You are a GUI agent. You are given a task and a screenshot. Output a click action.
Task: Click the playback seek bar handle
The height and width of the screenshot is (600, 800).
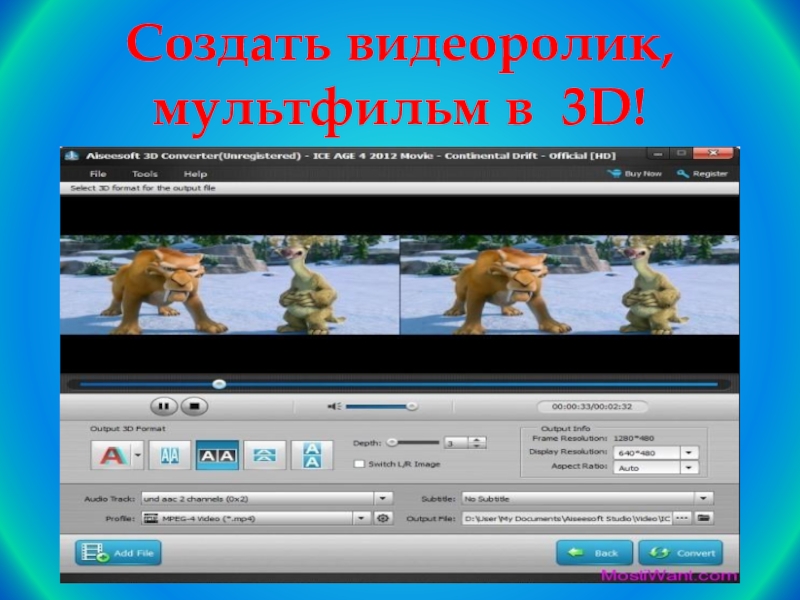219,384
